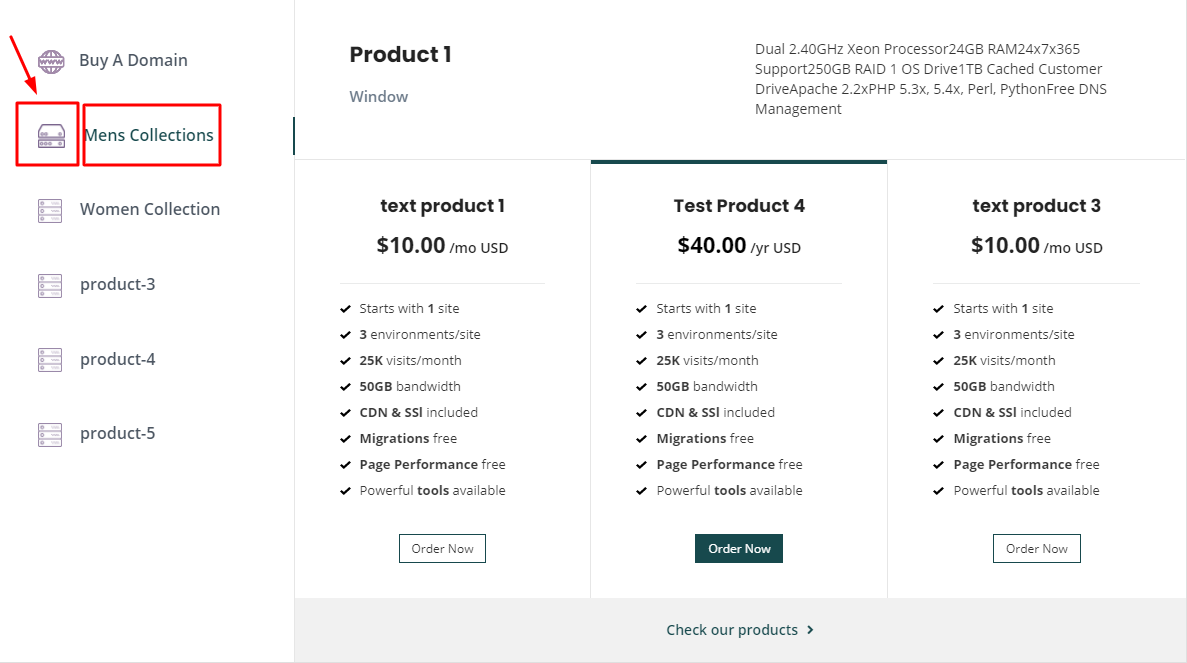Click the server icon beside Women Collection
This screenshot has width=1187, height=663.
tap(50, 210)
